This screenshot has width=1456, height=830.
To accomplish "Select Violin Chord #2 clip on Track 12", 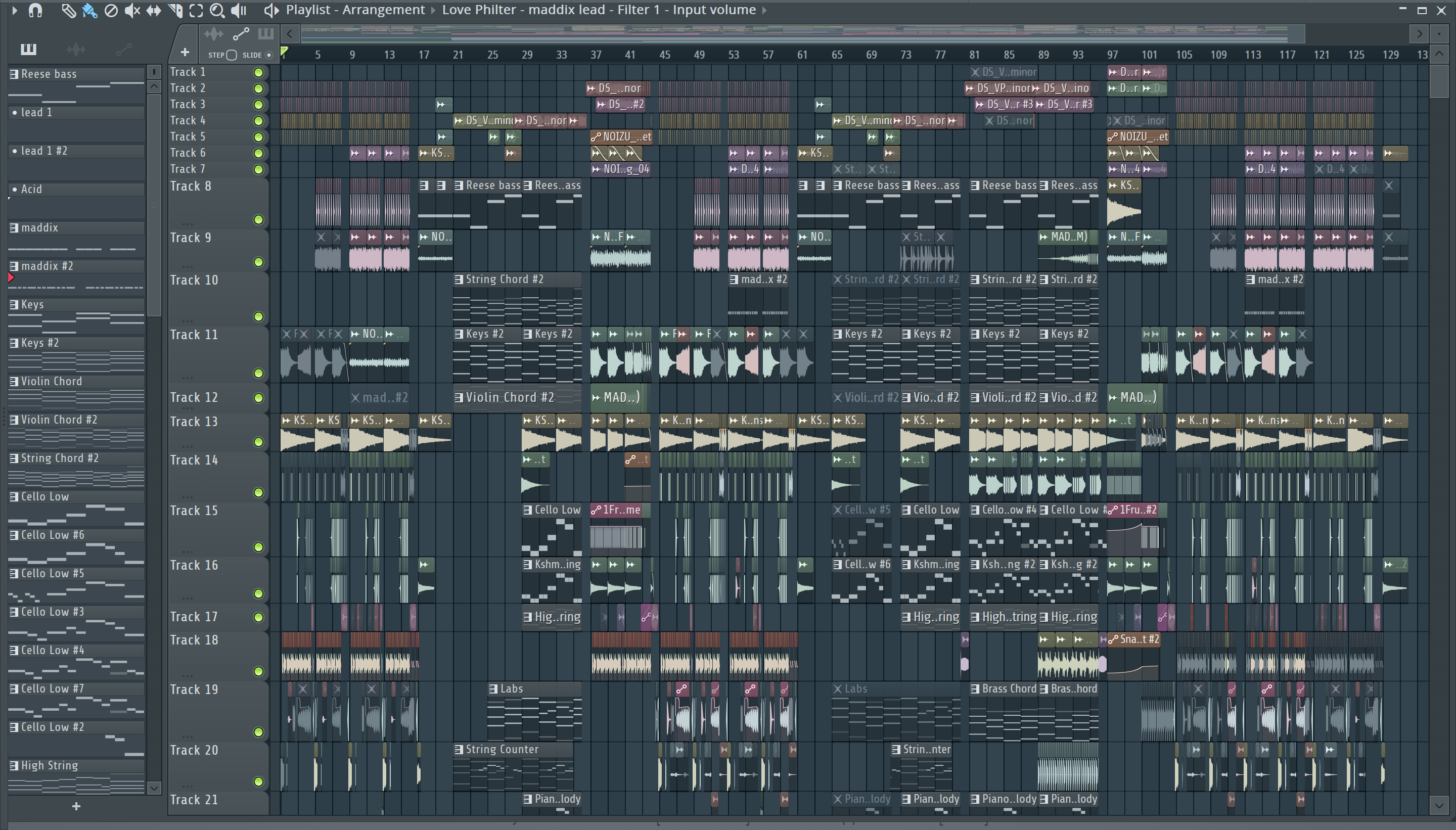I will [517, 397].
